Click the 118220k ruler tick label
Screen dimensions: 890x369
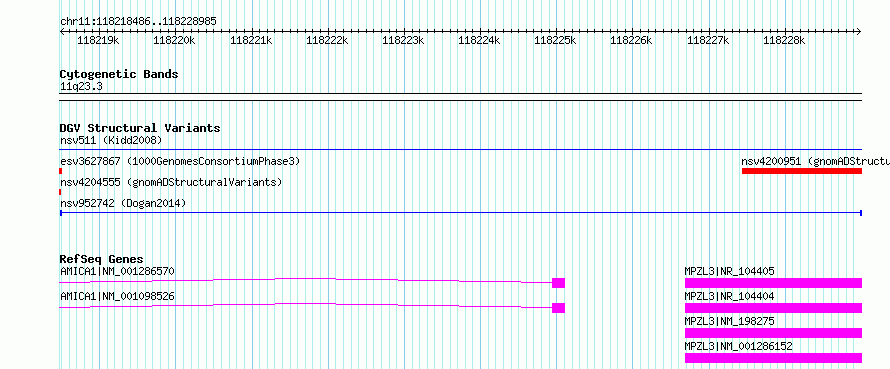point(174,40)
